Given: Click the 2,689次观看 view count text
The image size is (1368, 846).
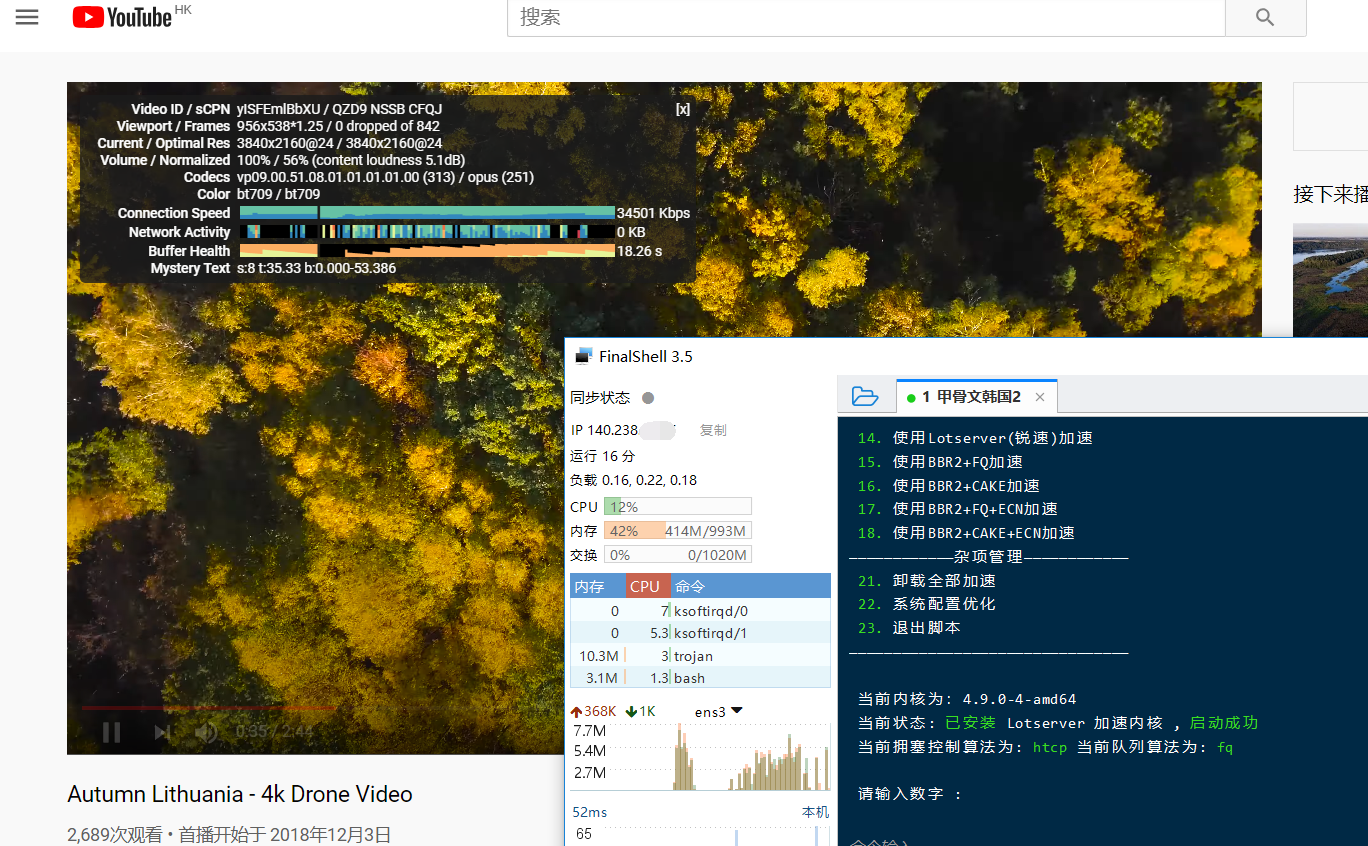Looking at the screenshot, I should (x=114, y=835).
